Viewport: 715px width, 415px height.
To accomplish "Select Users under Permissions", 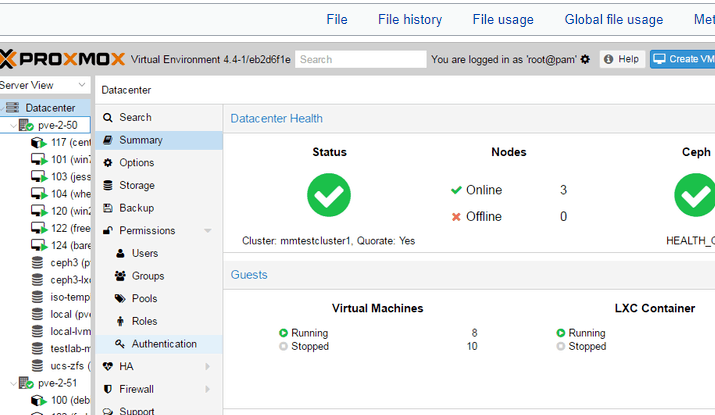I will [x=159, y=253].
